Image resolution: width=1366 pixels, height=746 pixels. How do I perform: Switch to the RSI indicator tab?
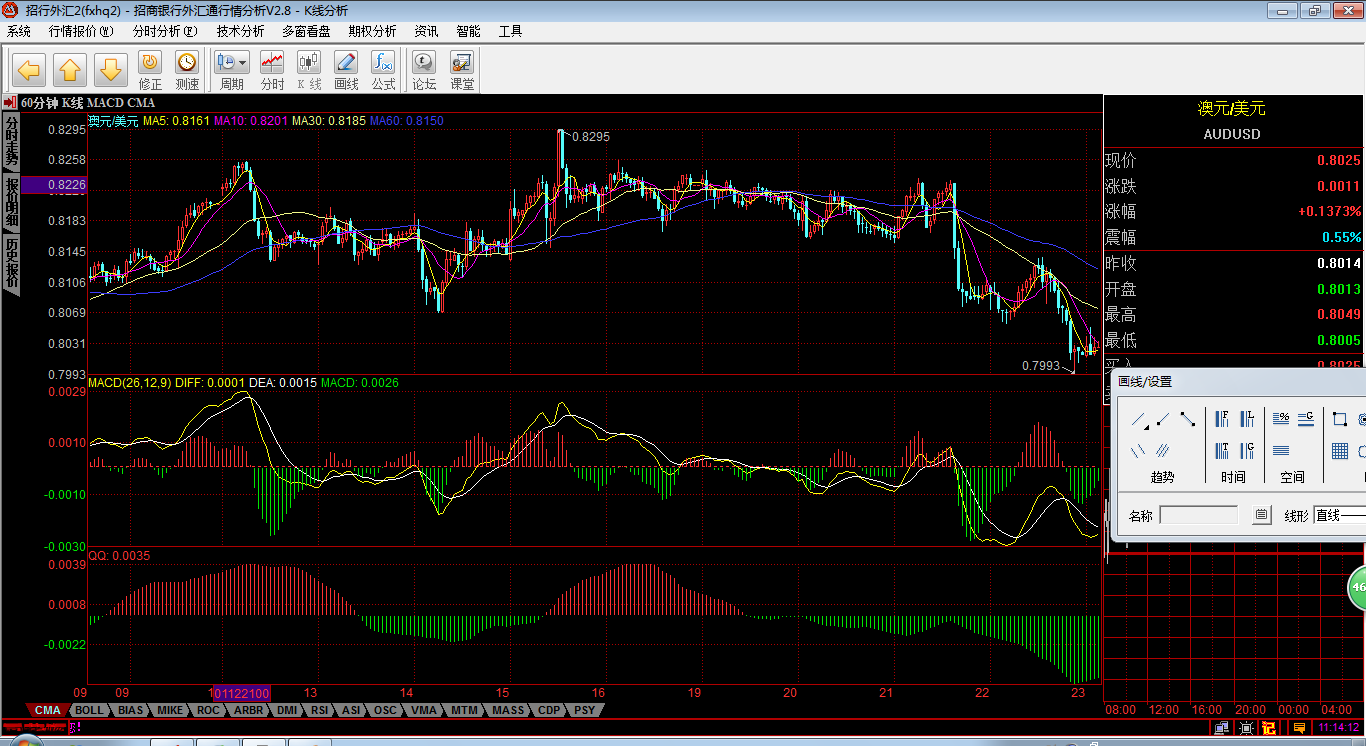click(319, 710)
